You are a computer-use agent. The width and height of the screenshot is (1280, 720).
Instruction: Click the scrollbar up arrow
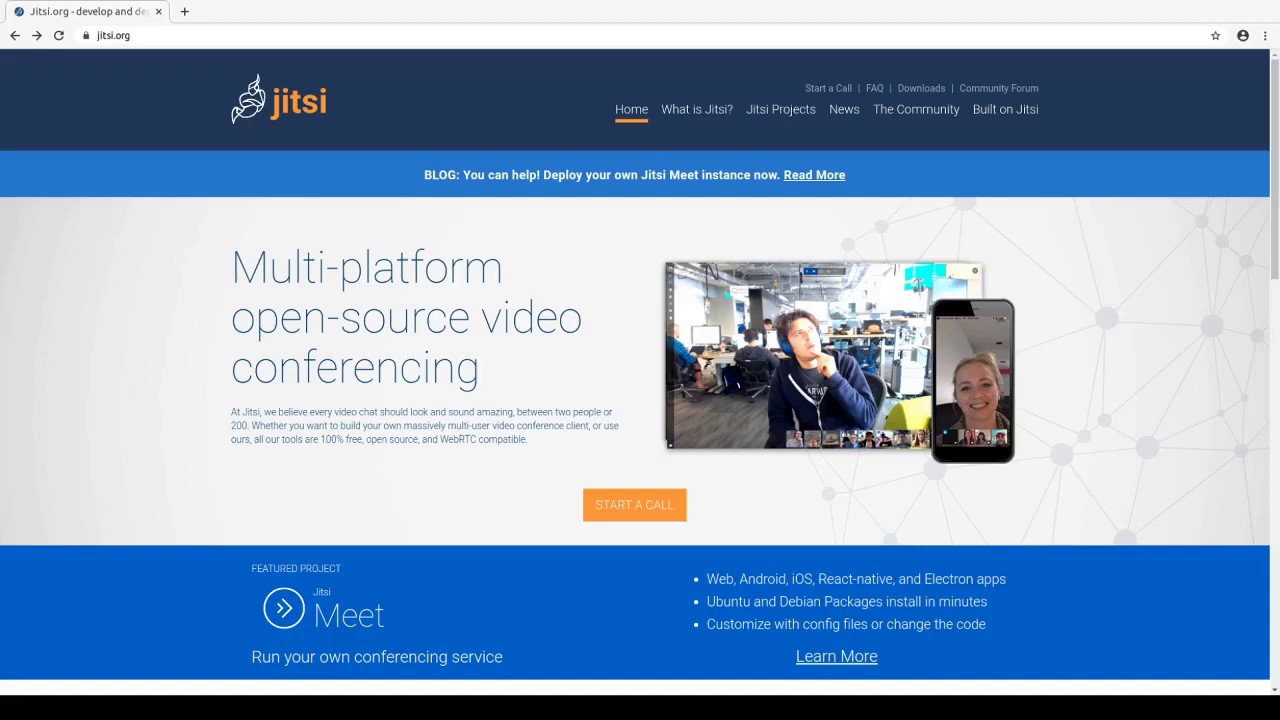pos(1275,54)
